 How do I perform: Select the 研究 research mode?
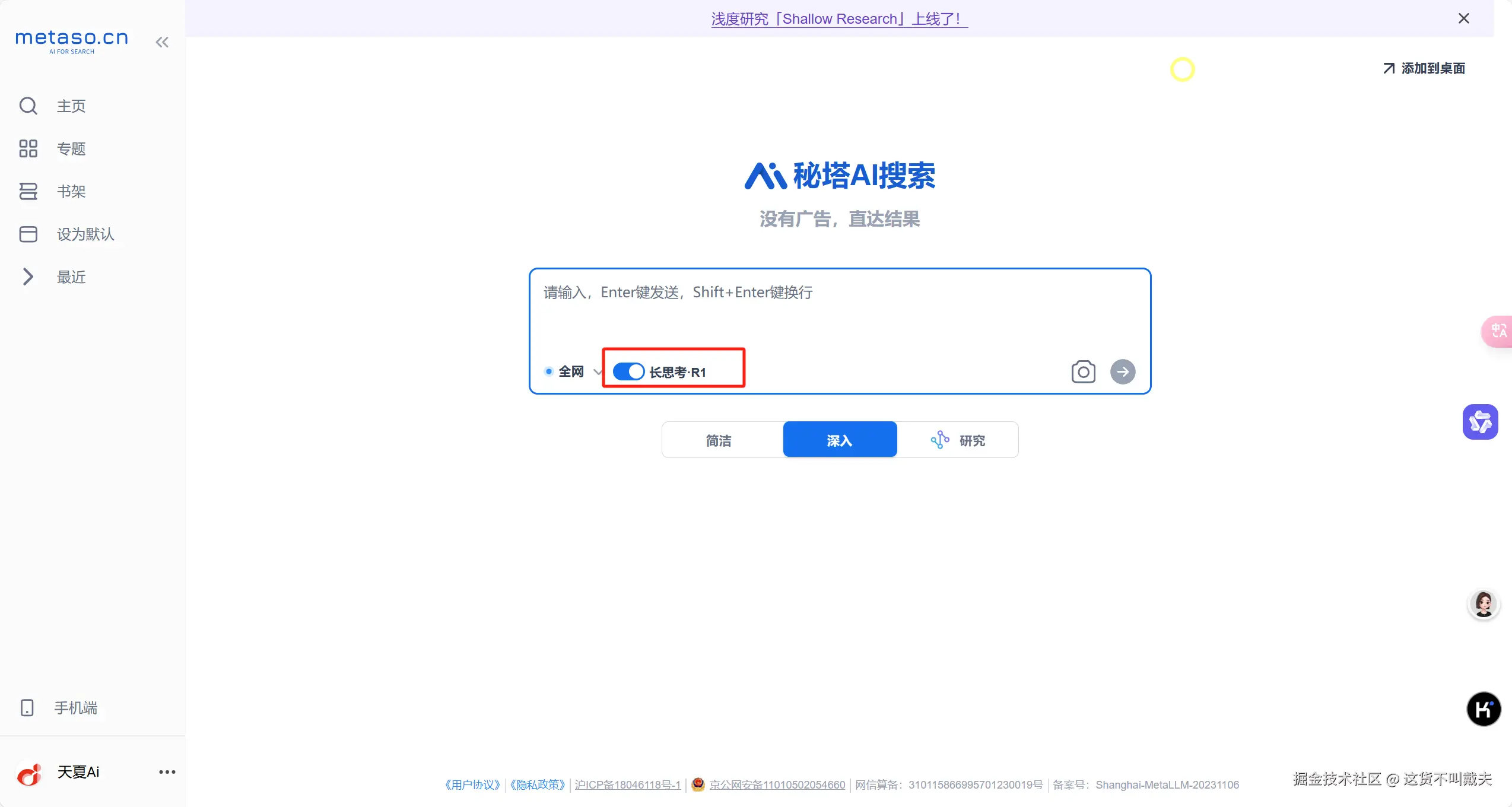click(x=958, y=440)
